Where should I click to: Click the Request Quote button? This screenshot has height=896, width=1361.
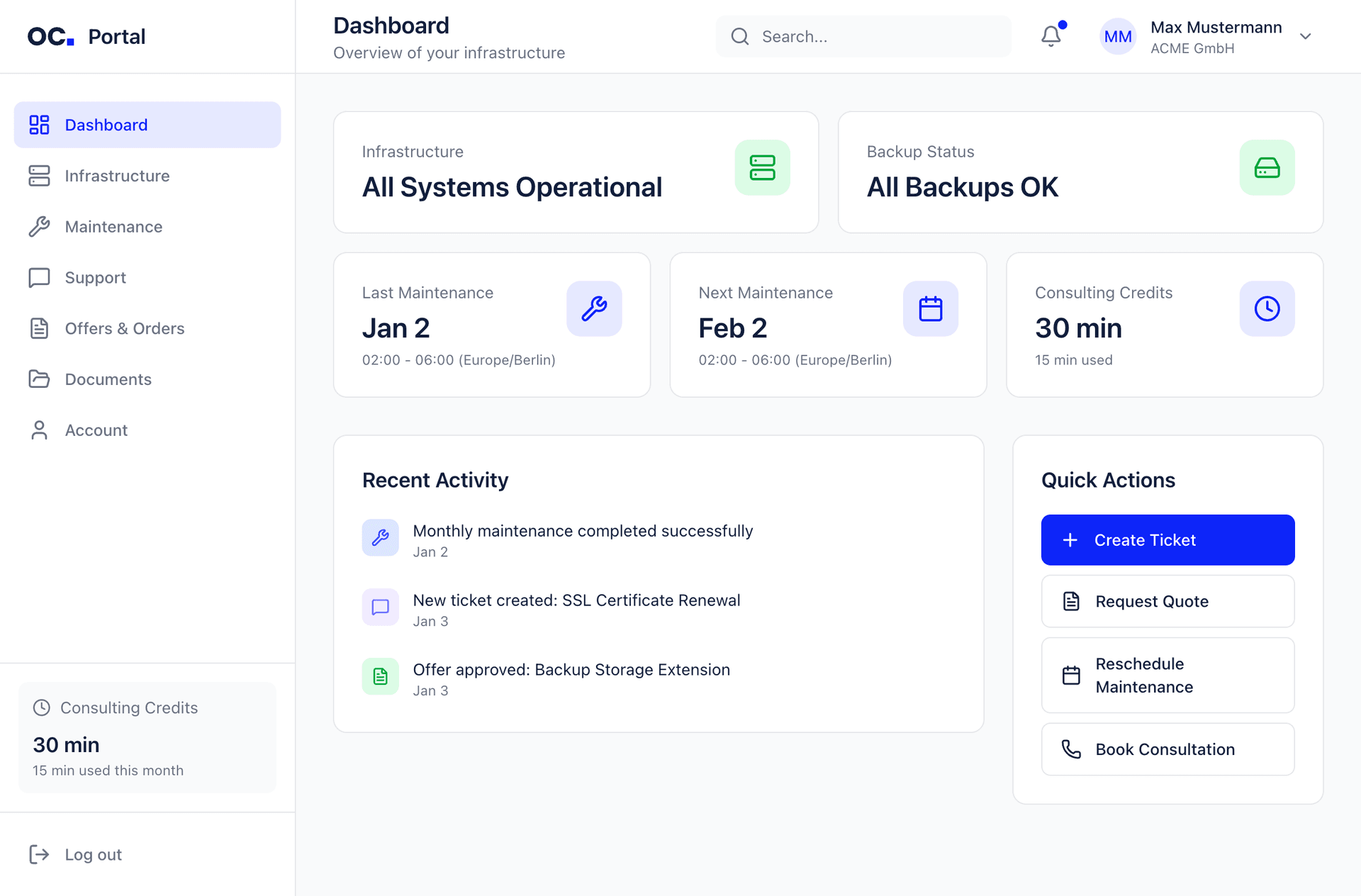pyautogui.click(x=1167, y=601)
